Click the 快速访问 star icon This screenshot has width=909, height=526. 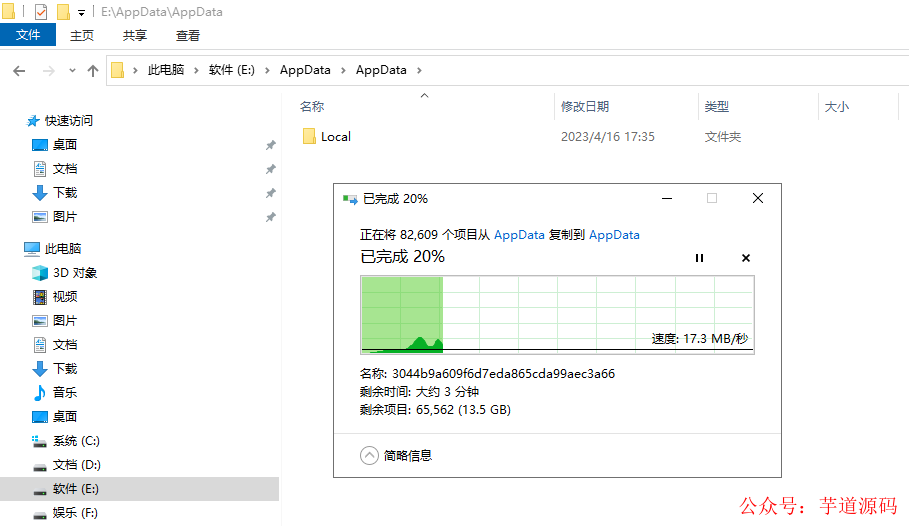[33, 121]
